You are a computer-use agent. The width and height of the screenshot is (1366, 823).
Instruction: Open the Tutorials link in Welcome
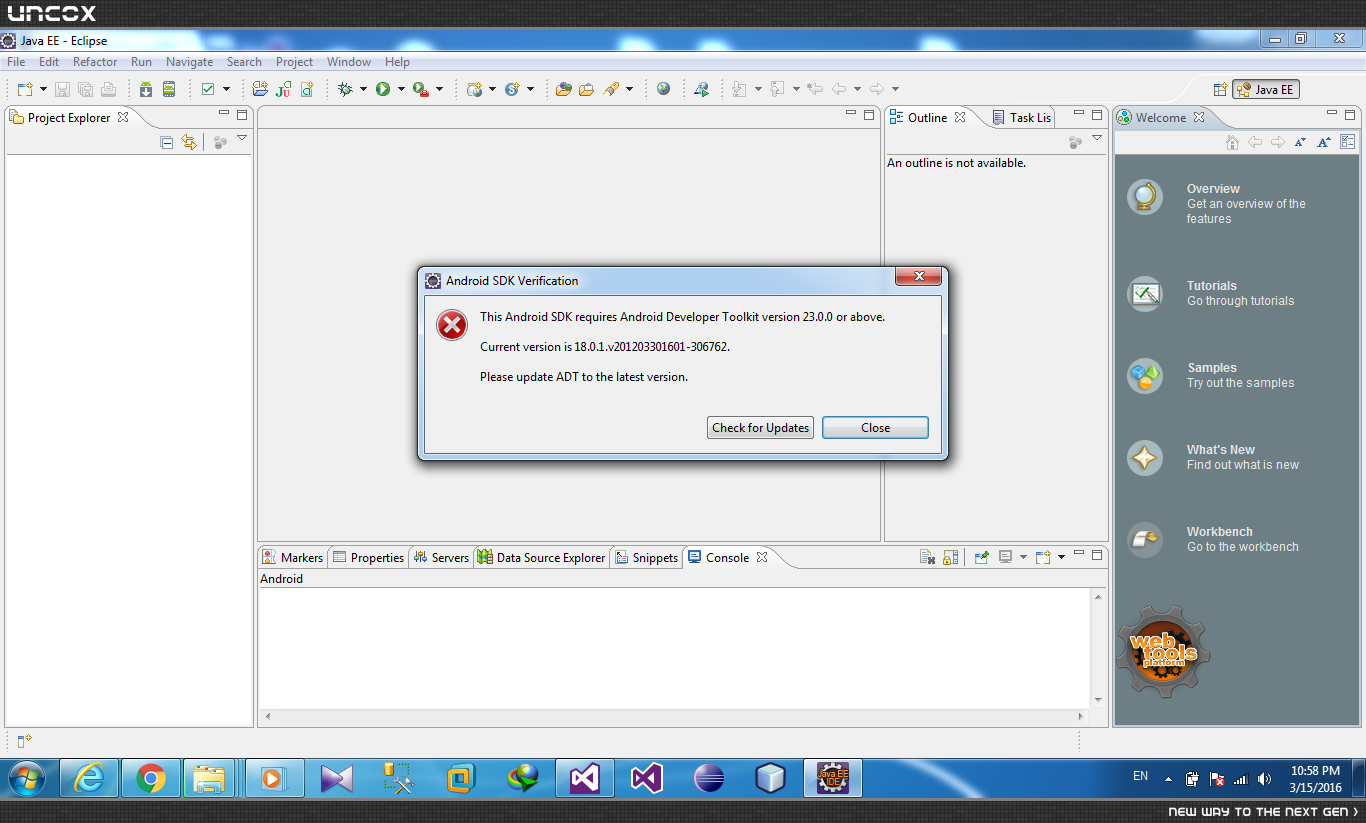1211,286
